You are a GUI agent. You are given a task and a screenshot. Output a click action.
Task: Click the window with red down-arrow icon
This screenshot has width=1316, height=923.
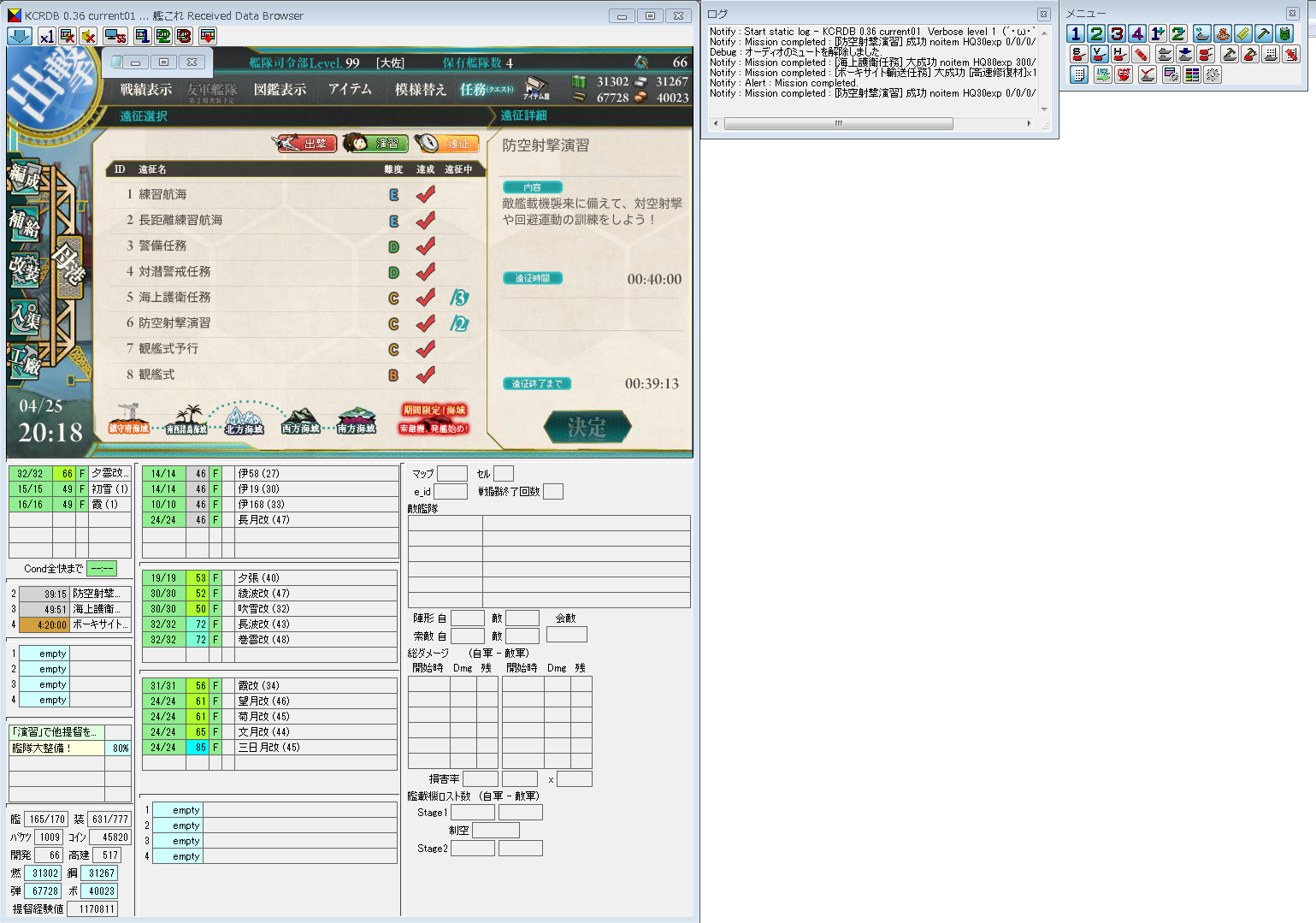(x=207, y=36)
